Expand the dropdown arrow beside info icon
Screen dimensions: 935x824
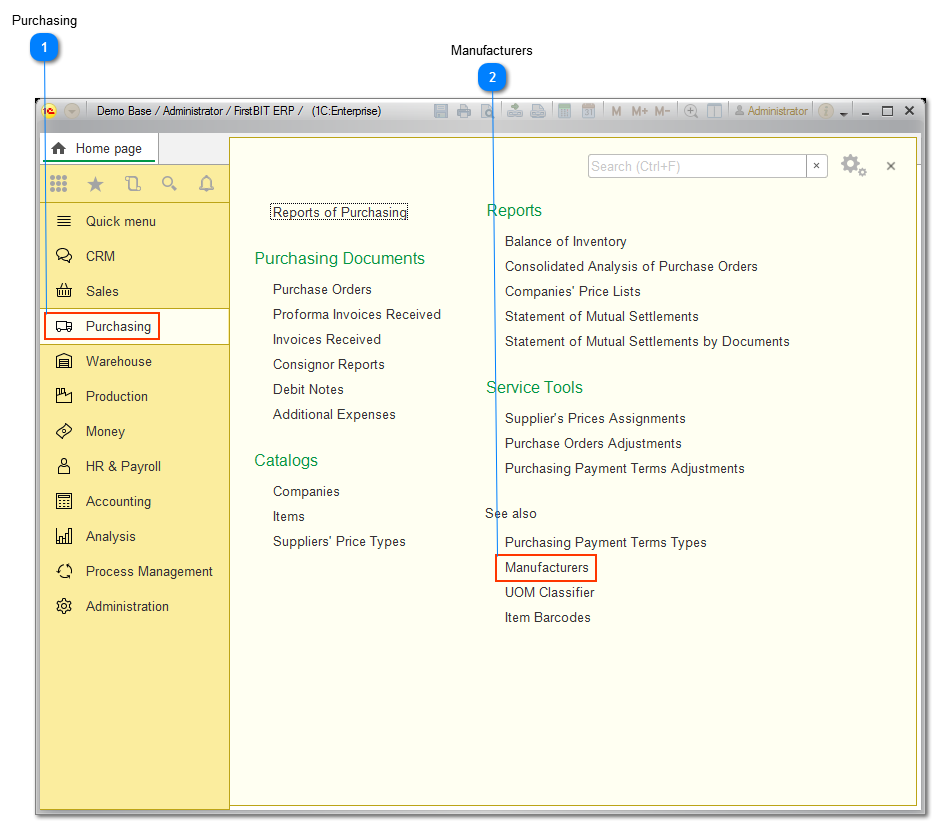[844, 113]
